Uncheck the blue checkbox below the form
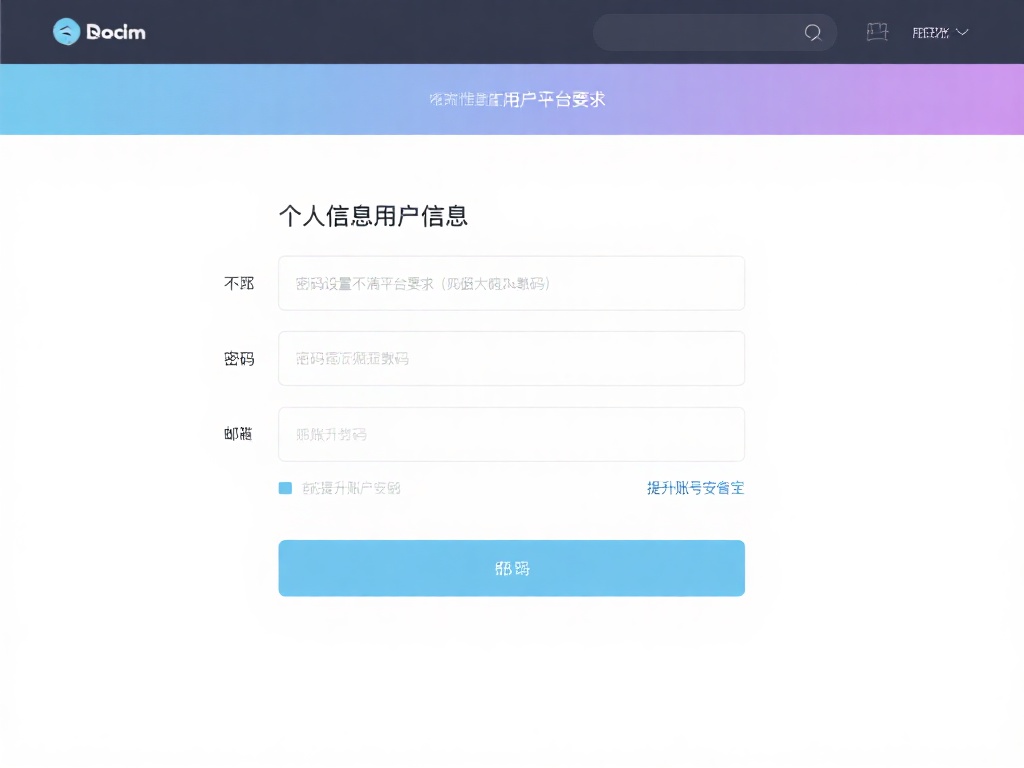Image resolution: width=1024 pixels, height=768 pixels. (285, 488)
